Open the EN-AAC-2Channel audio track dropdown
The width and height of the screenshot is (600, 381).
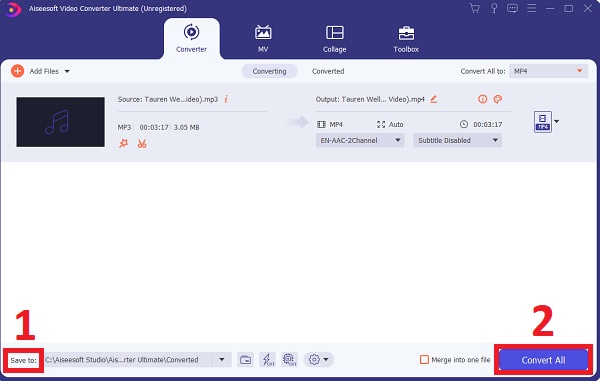click(360, 140)
